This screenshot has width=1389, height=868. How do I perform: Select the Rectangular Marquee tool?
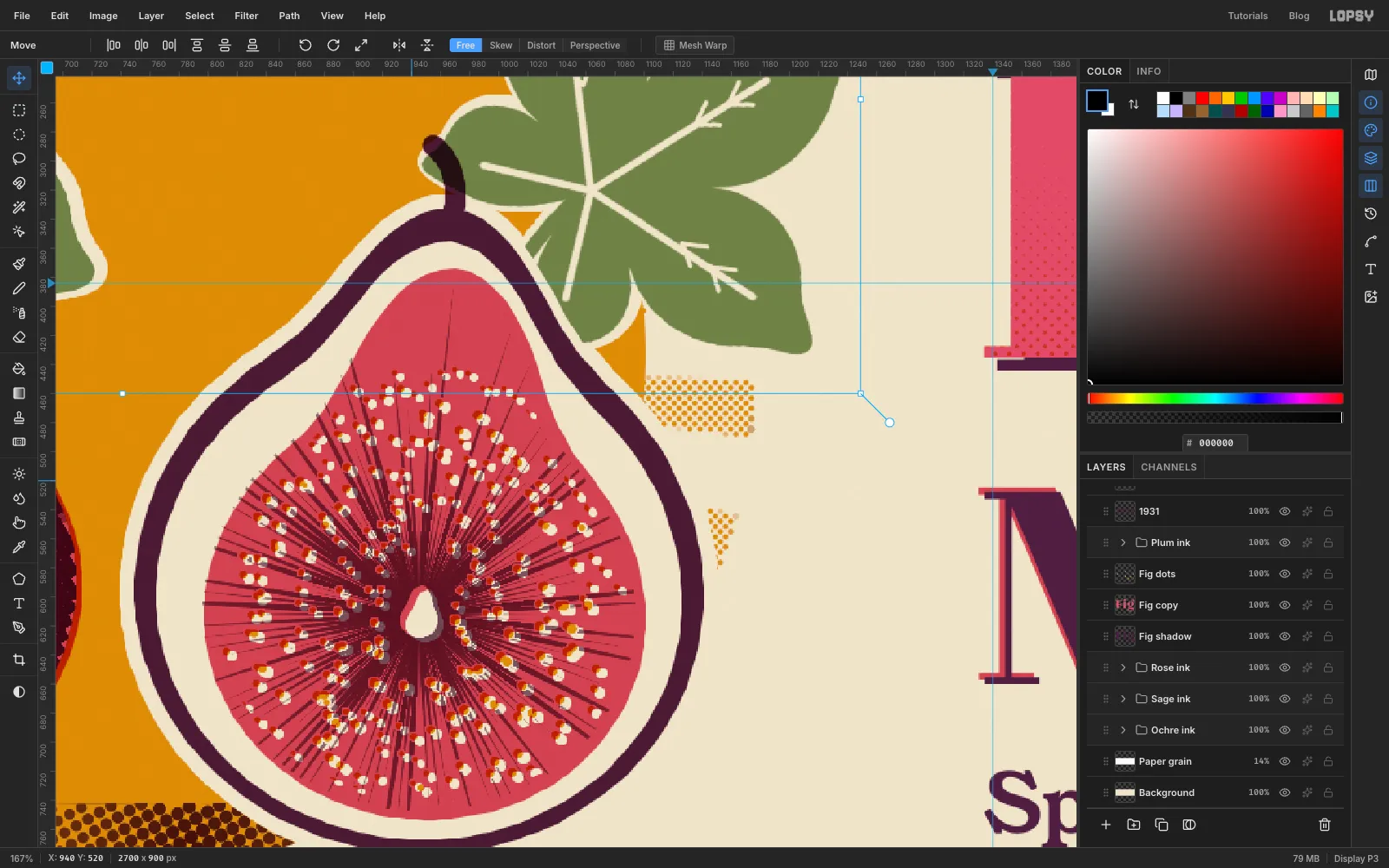point(19,110)
